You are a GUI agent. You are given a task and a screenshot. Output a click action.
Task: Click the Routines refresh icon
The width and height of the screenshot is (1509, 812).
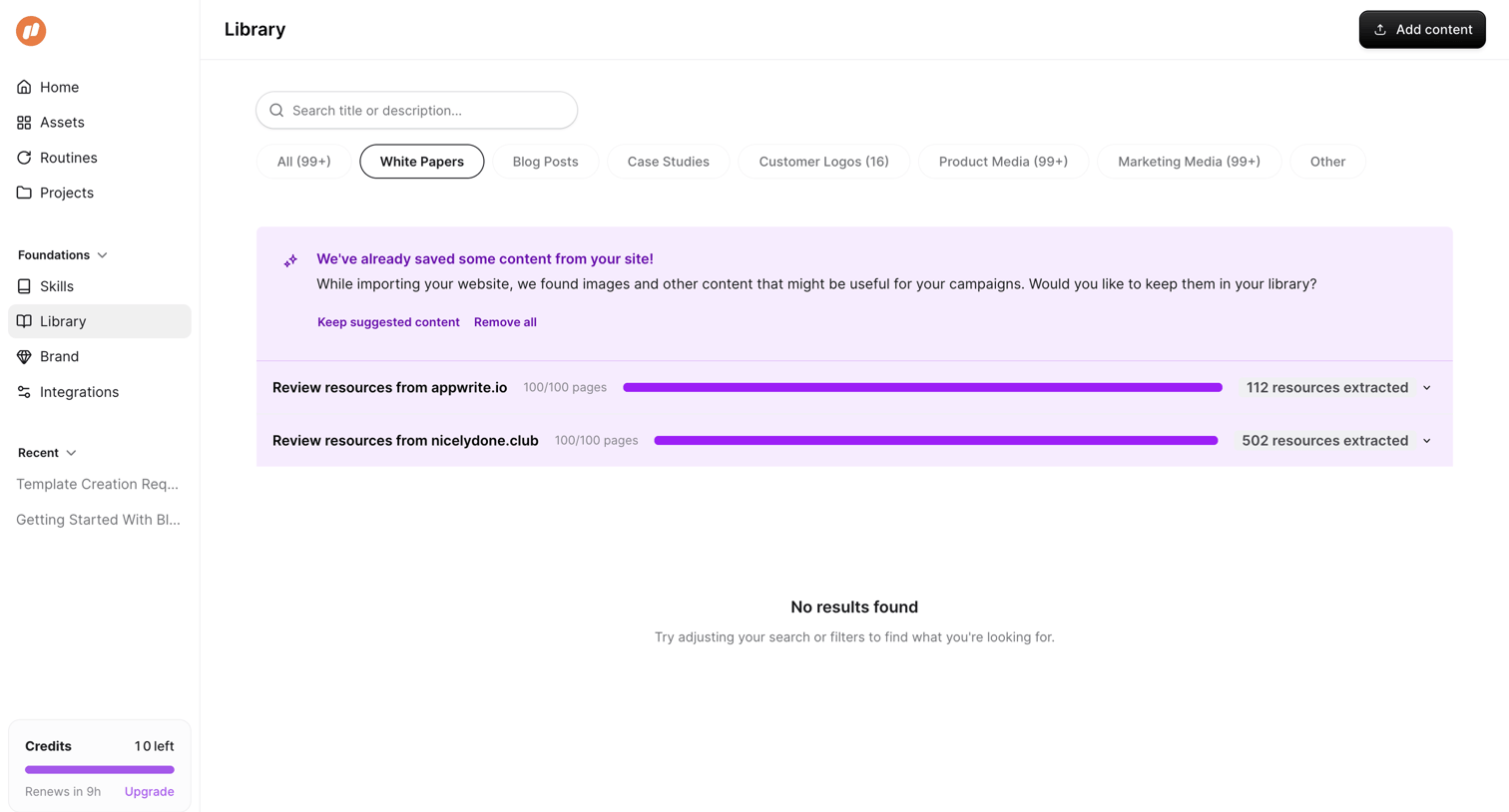pyautogui.click(x=24, y=158)
